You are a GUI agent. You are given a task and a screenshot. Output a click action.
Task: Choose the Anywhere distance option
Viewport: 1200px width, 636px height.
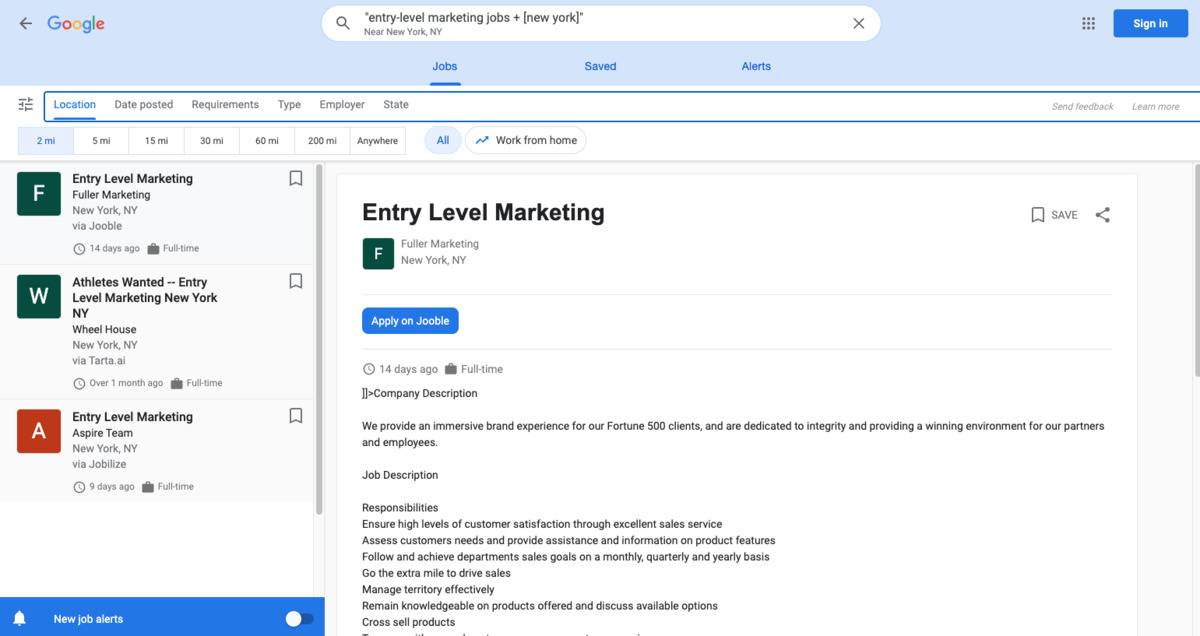[377, 141]
